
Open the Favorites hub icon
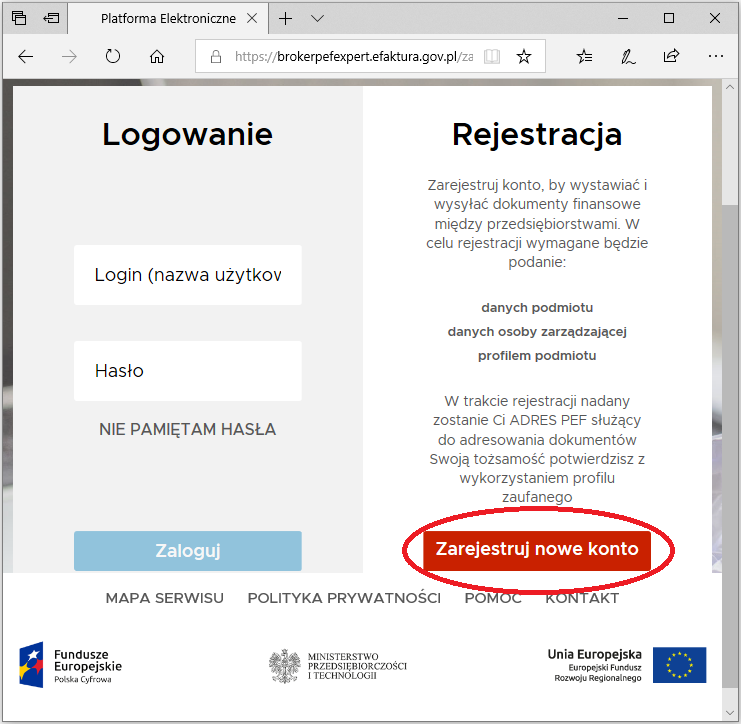point(585,57)
